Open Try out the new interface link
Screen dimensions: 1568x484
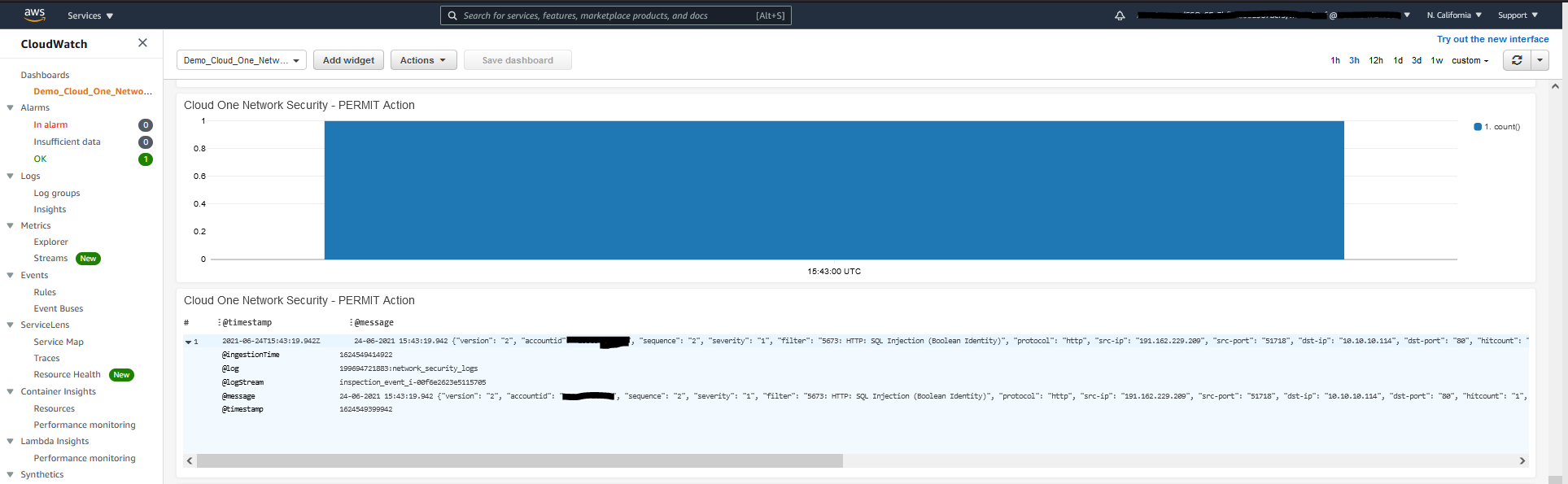[1493, 39]
